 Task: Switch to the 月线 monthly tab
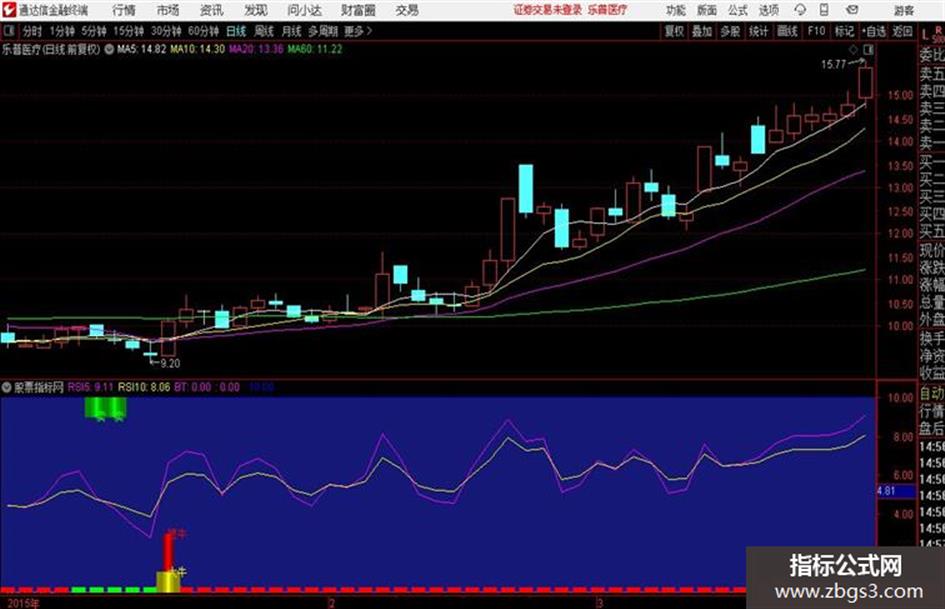coord(292,31)
